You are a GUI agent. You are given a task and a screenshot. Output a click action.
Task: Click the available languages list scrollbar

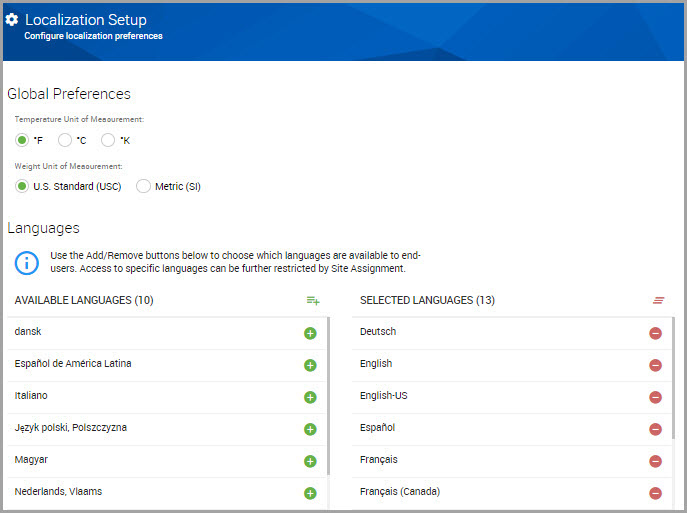(x=328, y=396)
